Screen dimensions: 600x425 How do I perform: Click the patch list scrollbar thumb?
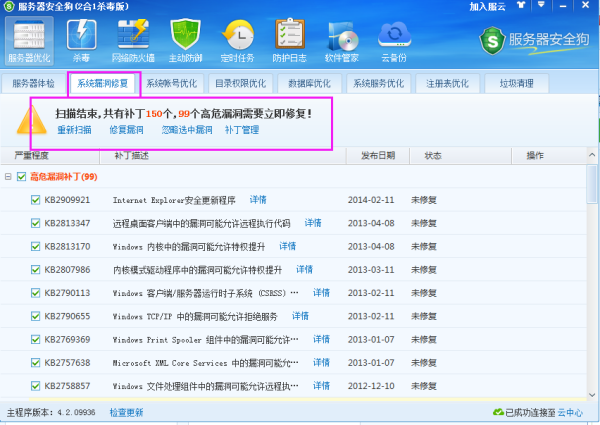pyautogui.click(x=592, y=184)
